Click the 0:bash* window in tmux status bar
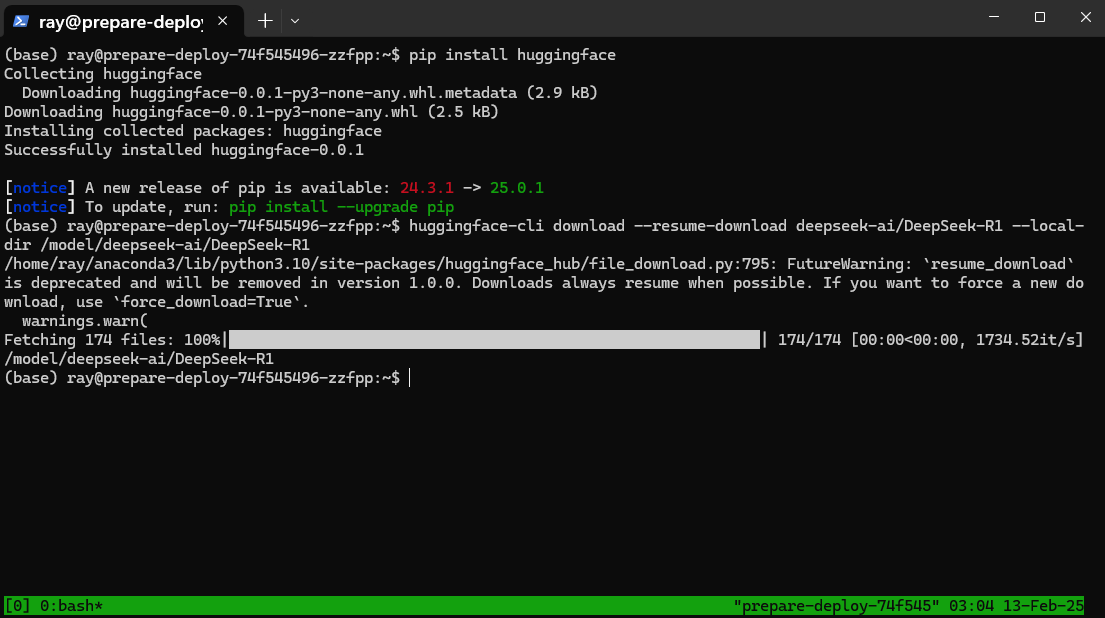The height and width of the screenshot is (618, 1105). coord(70,606)
